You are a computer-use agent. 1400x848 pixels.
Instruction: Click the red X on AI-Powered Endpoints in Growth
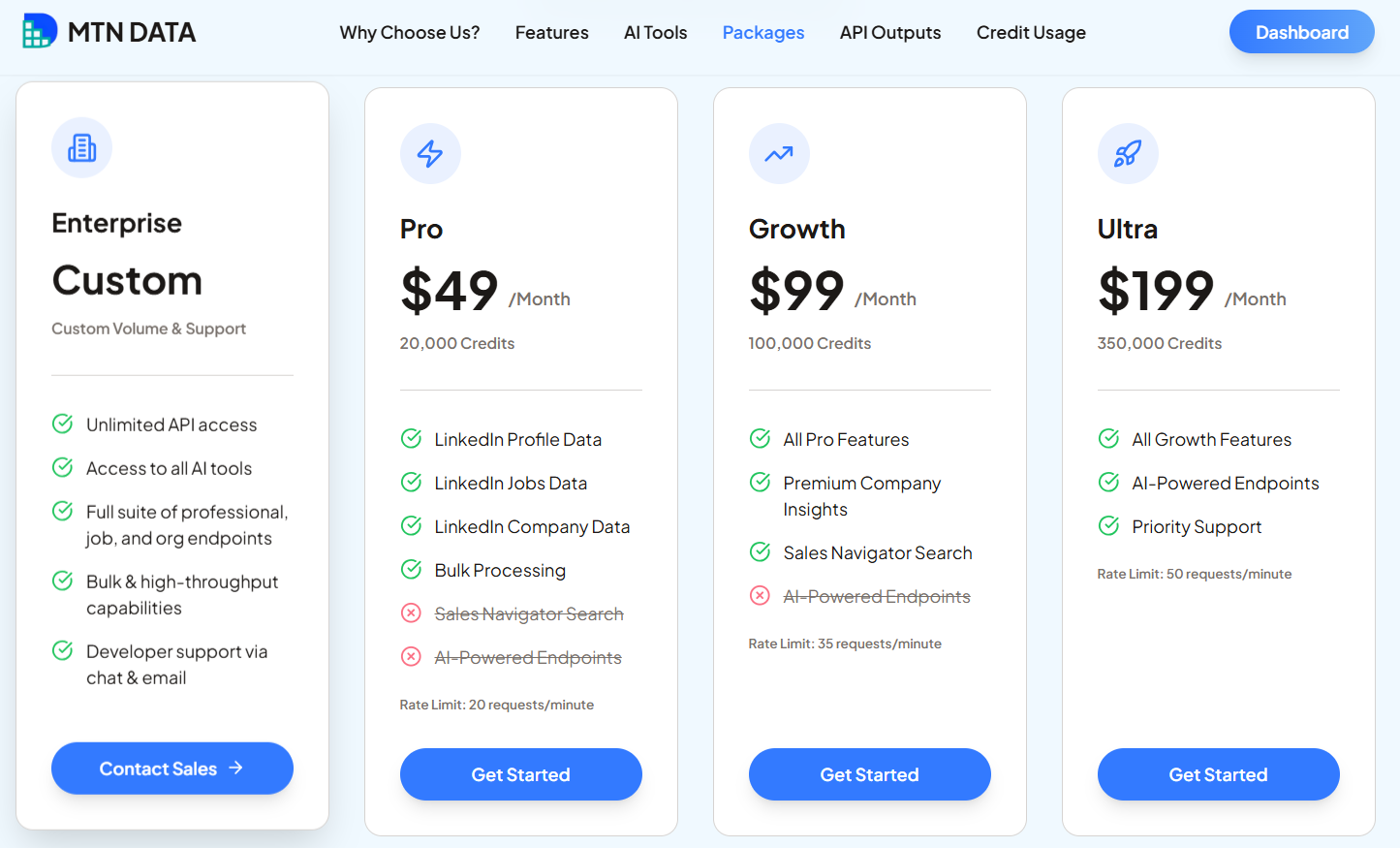(759, 595)
